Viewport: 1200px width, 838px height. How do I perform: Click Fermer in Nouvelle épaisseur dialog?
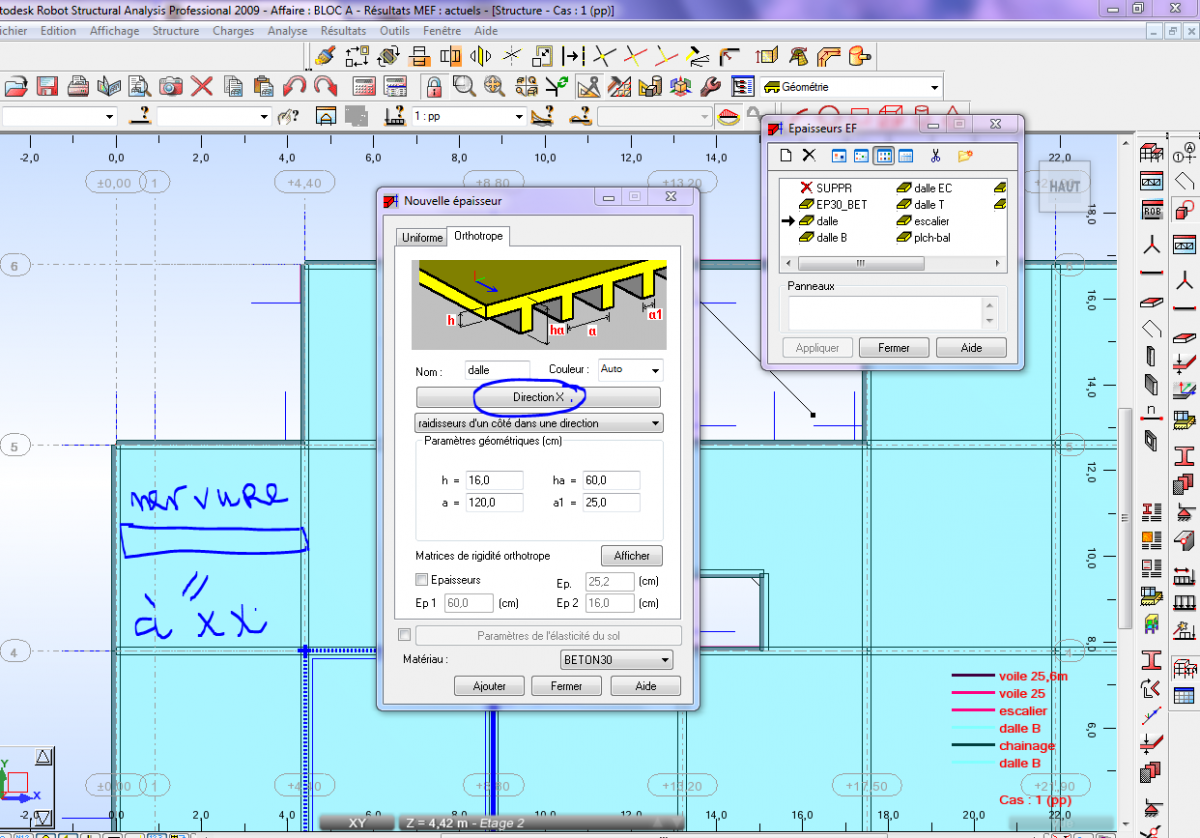click(x=566, y=686)
